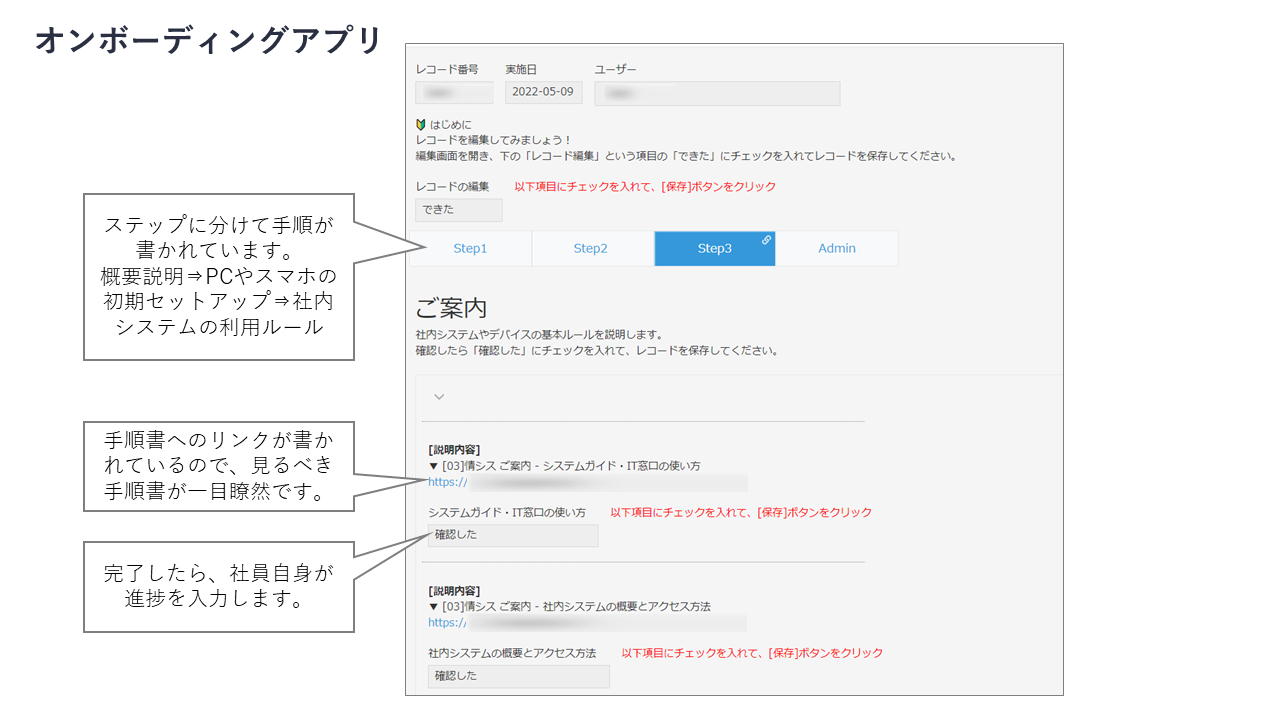The width and height of the screenshot is (1280, 720).
Task: Collapse the section using the chevron arrow
Action: tap(439, 397)
